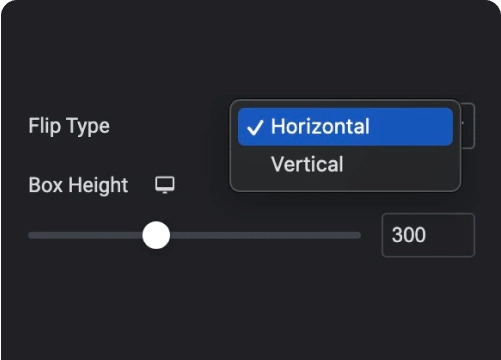Click the checkmark beside Horizontal
Image resolution: width=501 pixels, height=360 pixels.
255,127
